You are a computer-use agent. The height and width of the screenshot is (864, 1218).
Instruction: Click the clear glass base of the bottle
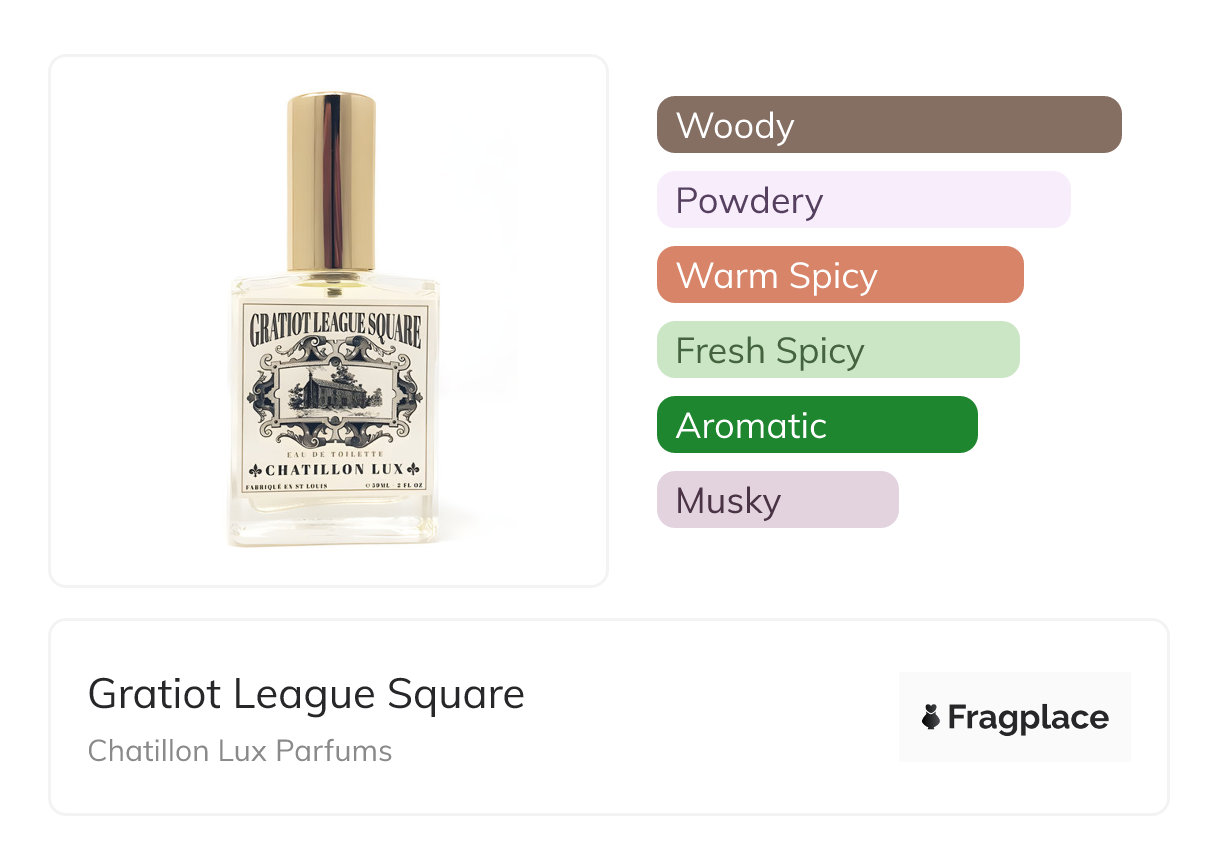pyautogui.click(x=333, y=522)
